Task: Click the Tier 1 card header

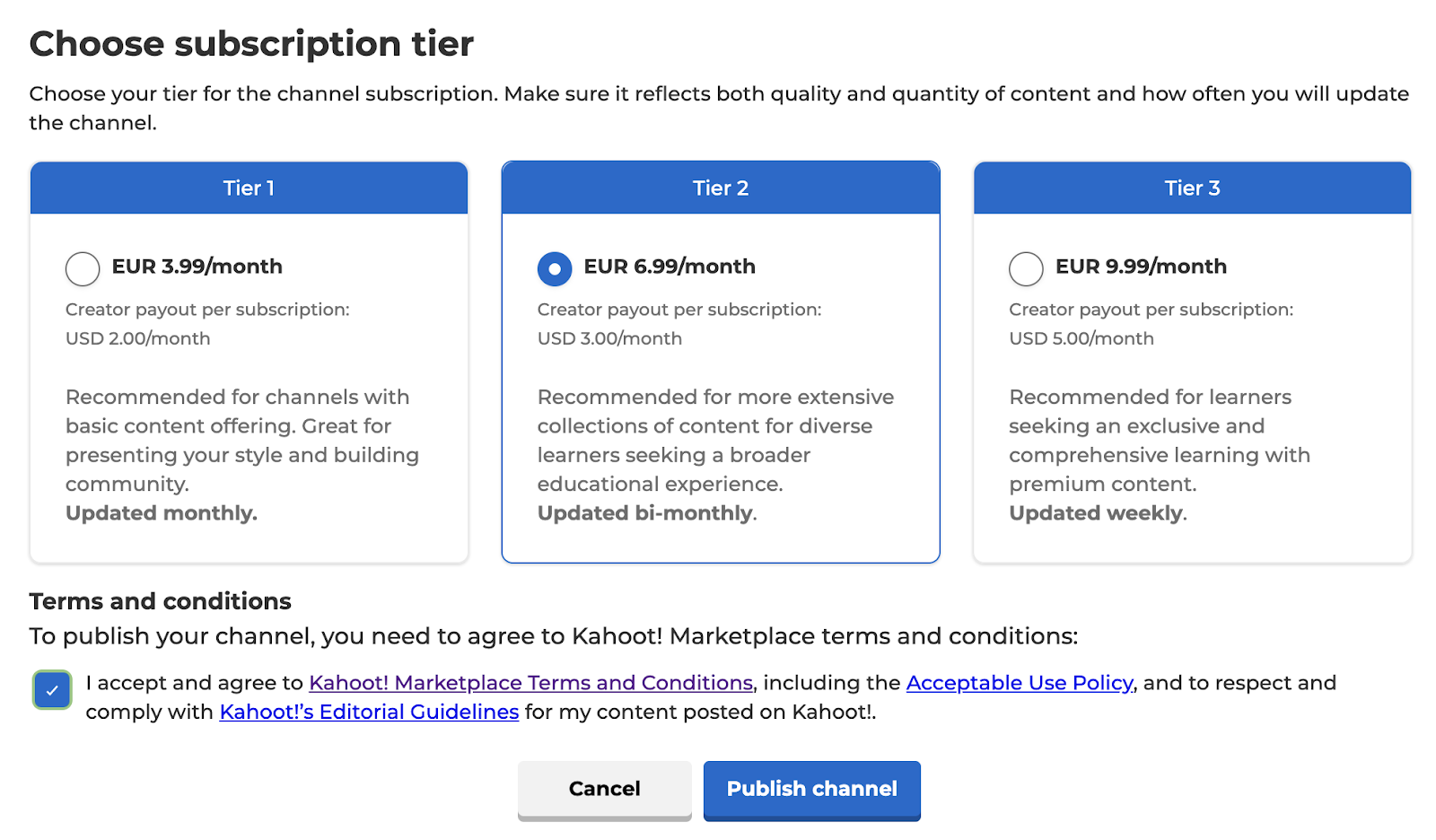Action: click(249, 188)
